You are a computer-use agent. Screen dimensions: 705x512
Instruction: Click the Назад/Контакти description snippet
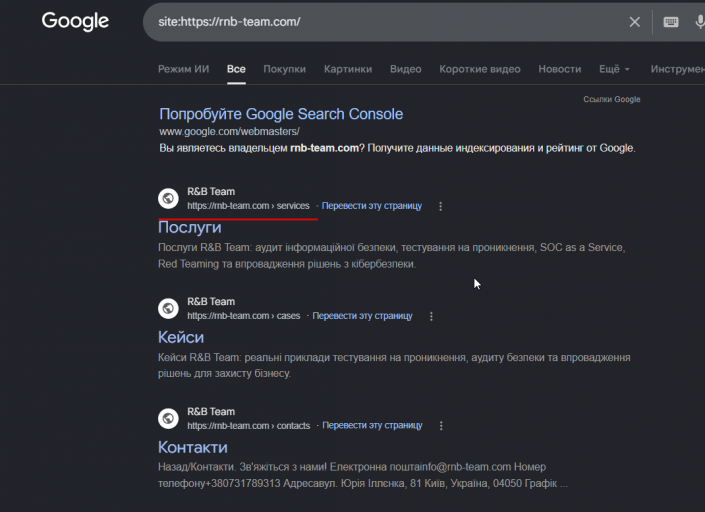point(362,475)
